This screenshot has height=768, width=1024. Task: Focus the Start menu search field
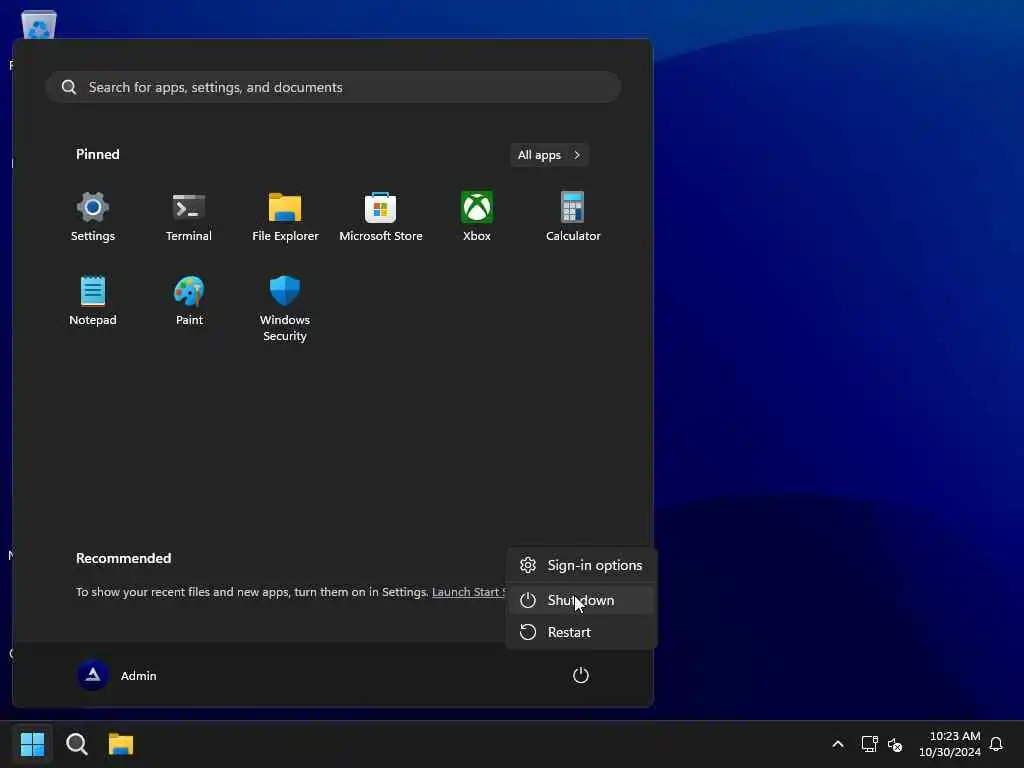tap(333, 87)
